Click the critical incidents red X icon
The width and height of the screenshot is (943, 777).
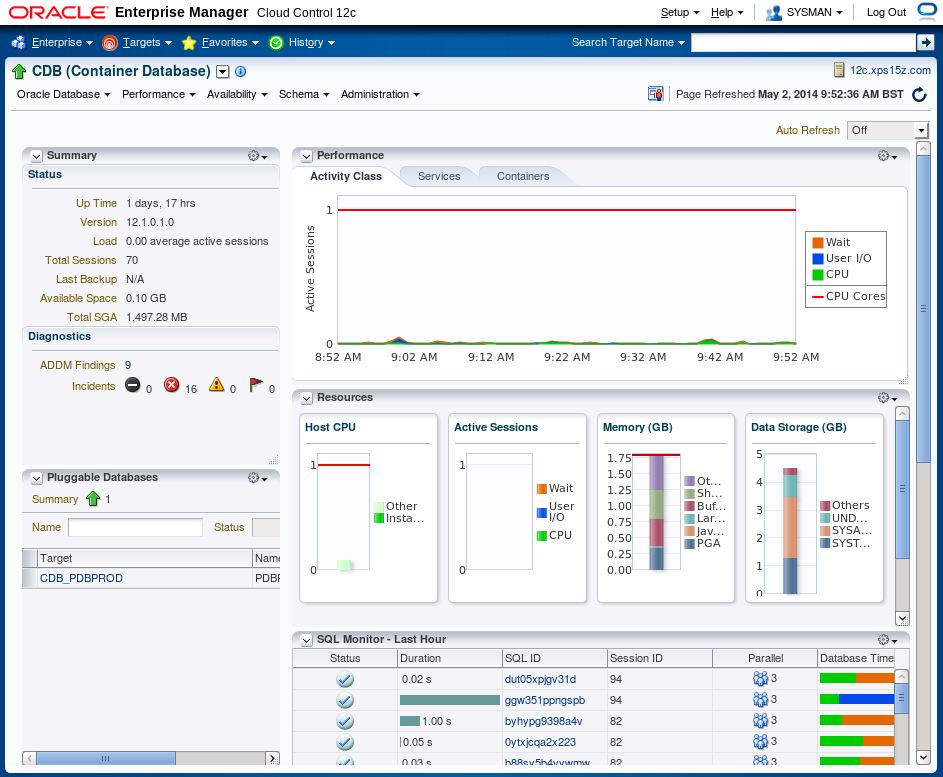click(x=172, y=385)
